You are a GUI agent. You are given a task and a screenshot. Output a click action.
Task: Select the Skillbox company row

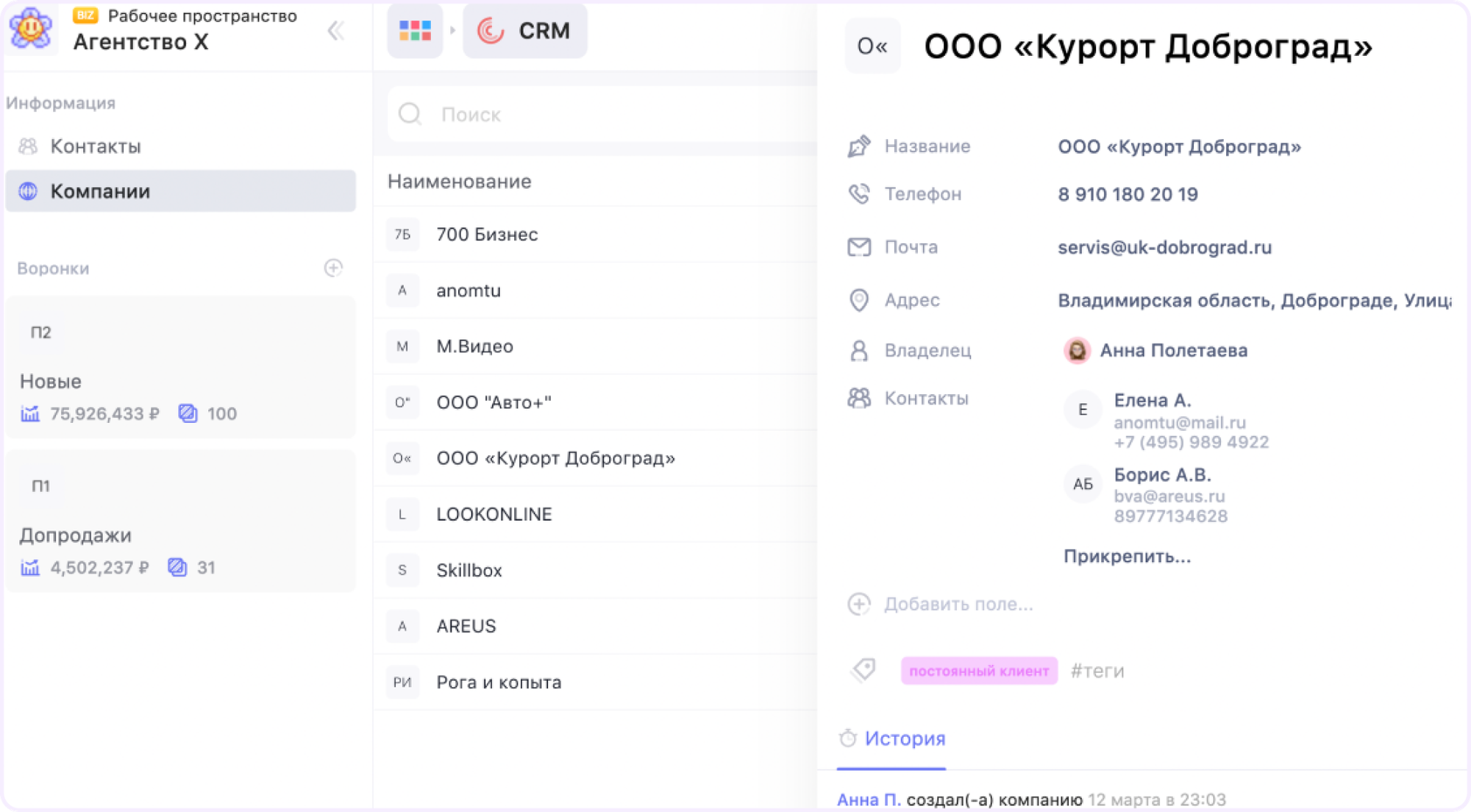(x=469, y=570)
